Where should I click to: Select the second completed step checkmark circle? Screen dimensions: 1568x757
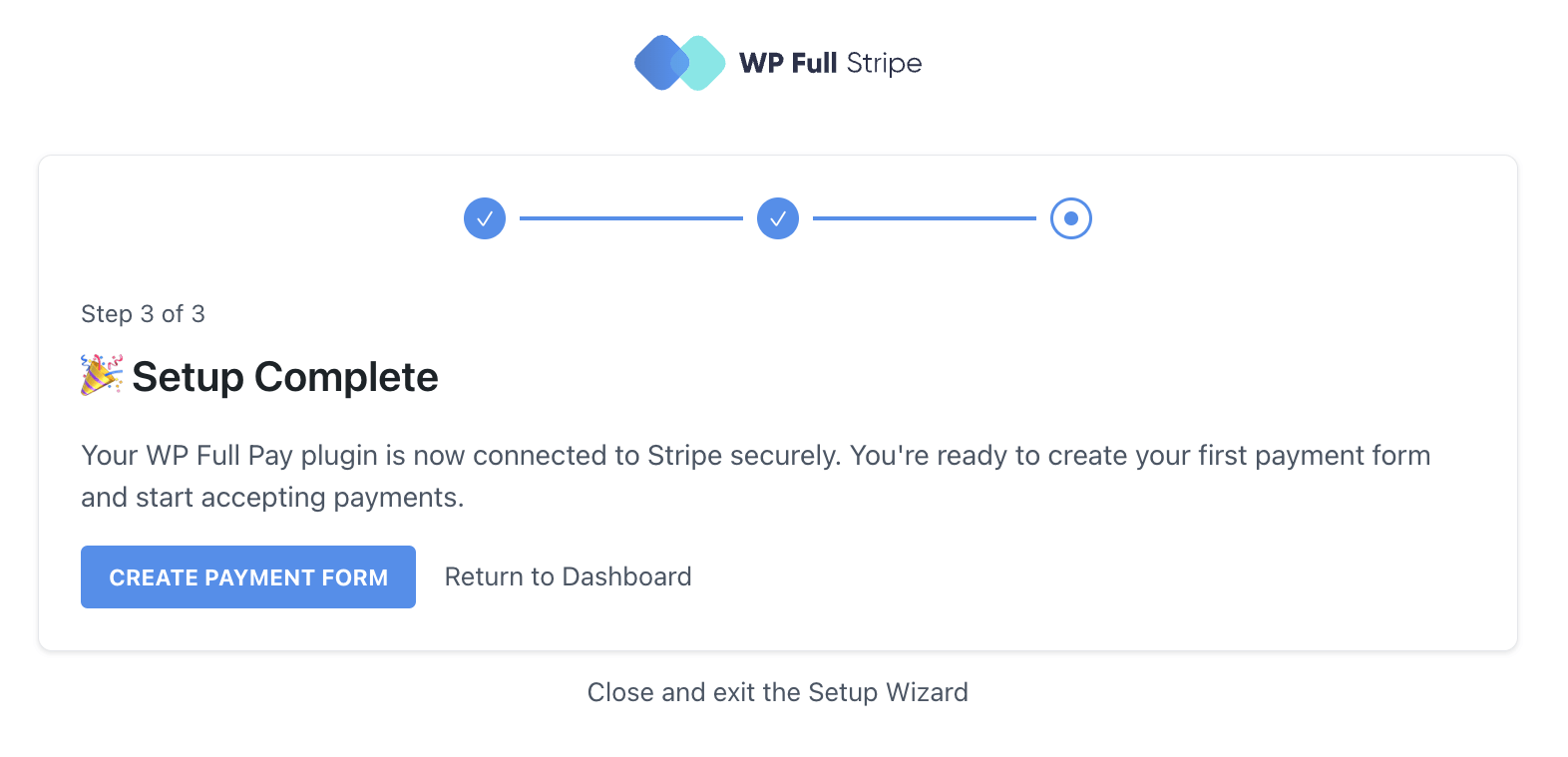coord(778,218)
